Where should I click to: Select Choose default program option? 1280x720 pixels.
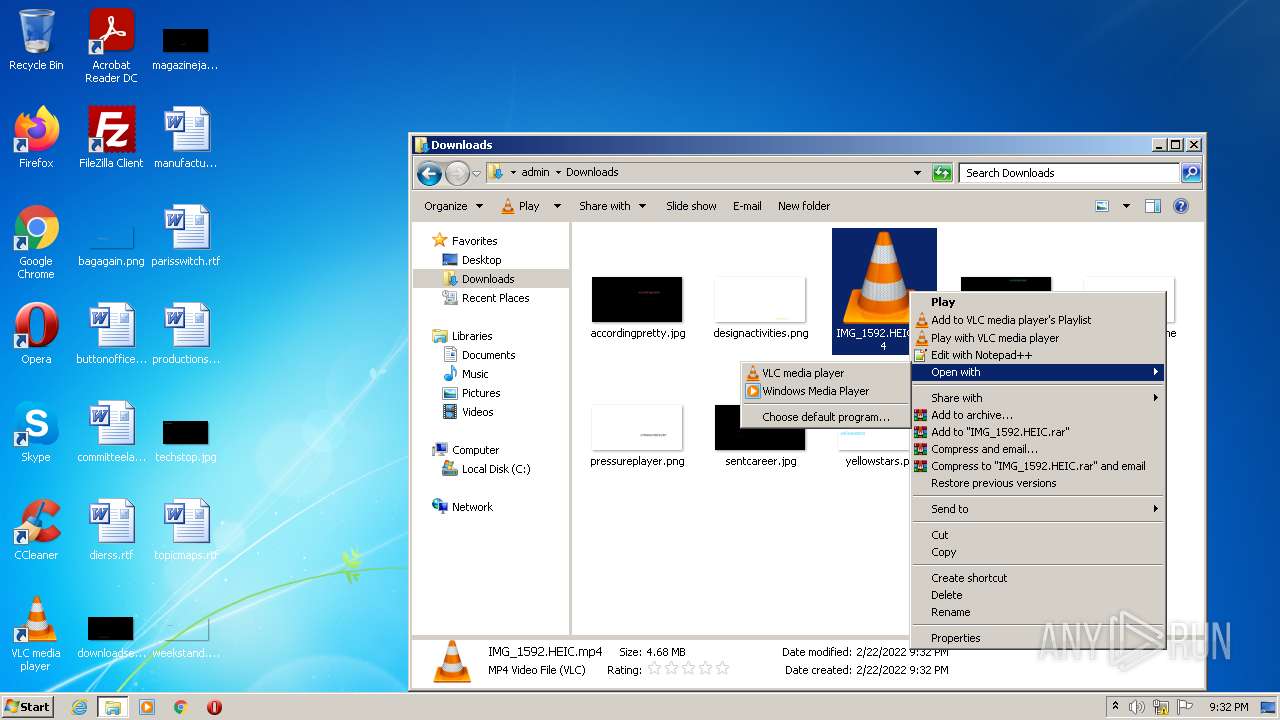pos(824,417)
